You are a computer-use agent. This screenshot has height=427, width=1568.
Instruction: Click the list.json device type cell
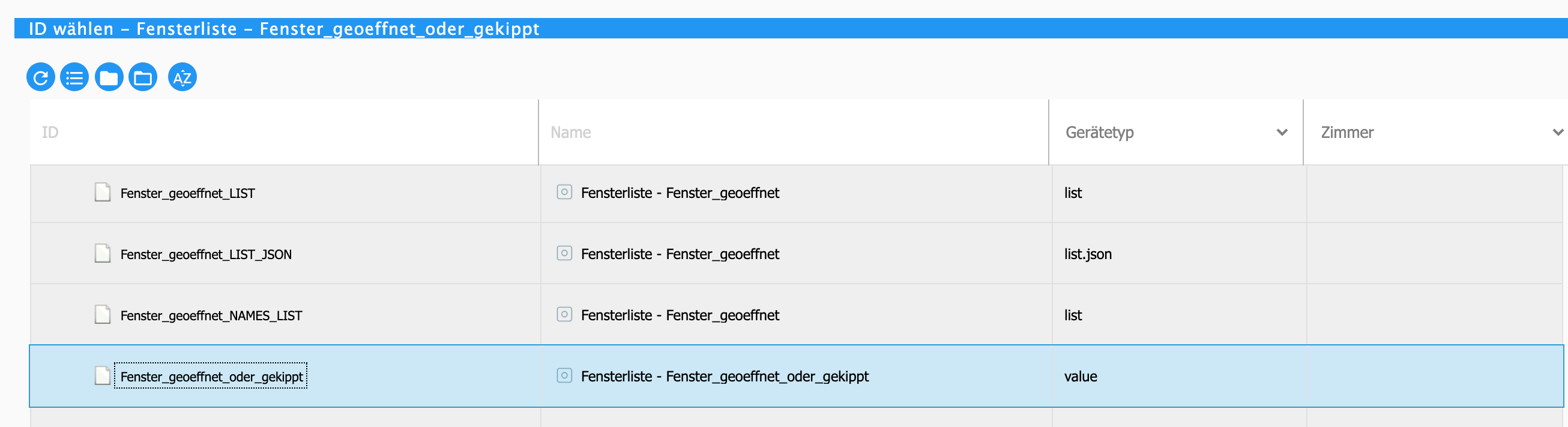point(1088,254)
